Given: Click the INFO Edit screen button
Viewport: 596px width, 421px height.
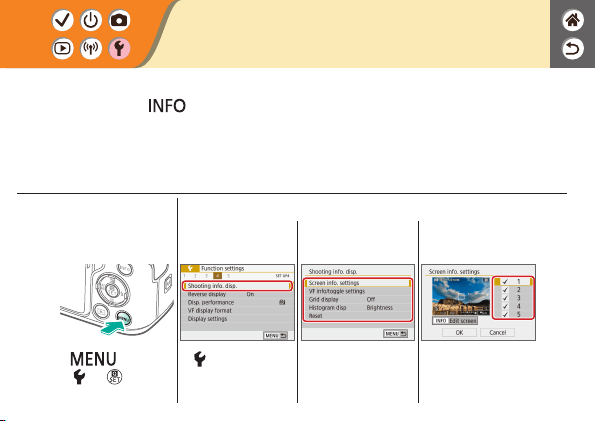Looking at the screenshot, I should click(455, 321).
